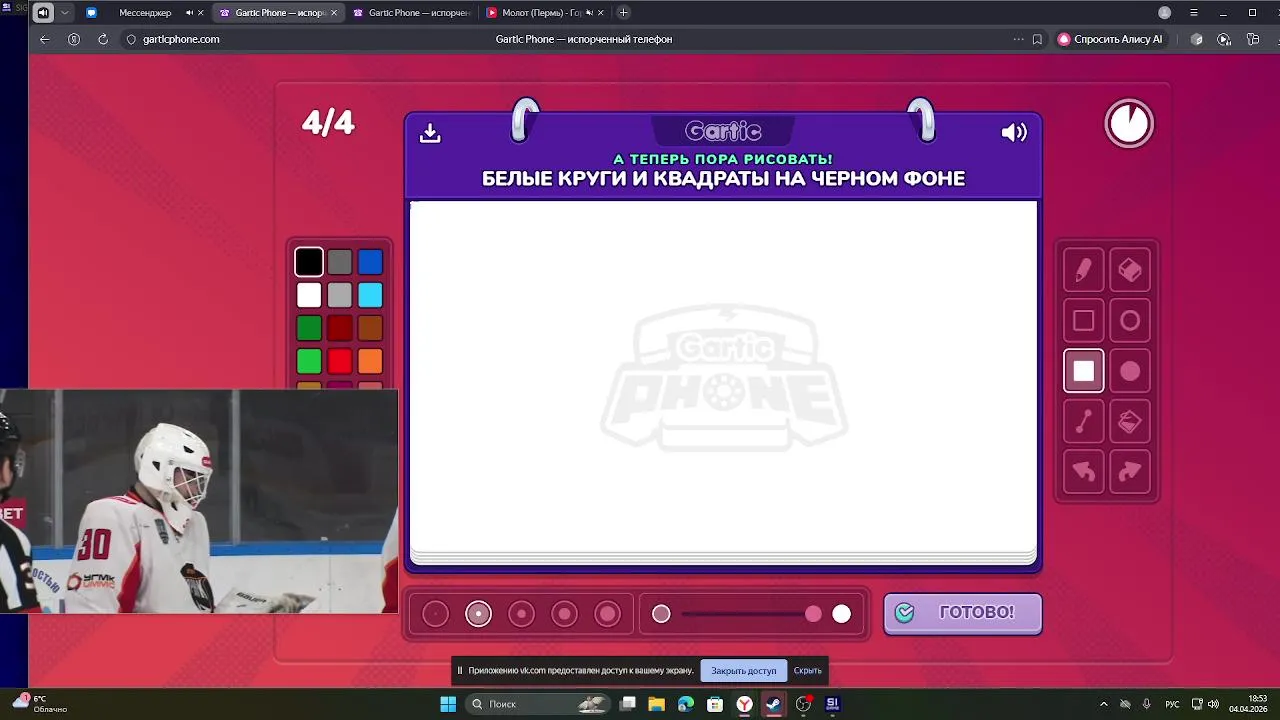
Task: Pick the orange color swatch
Action: [x=370, y=361]
